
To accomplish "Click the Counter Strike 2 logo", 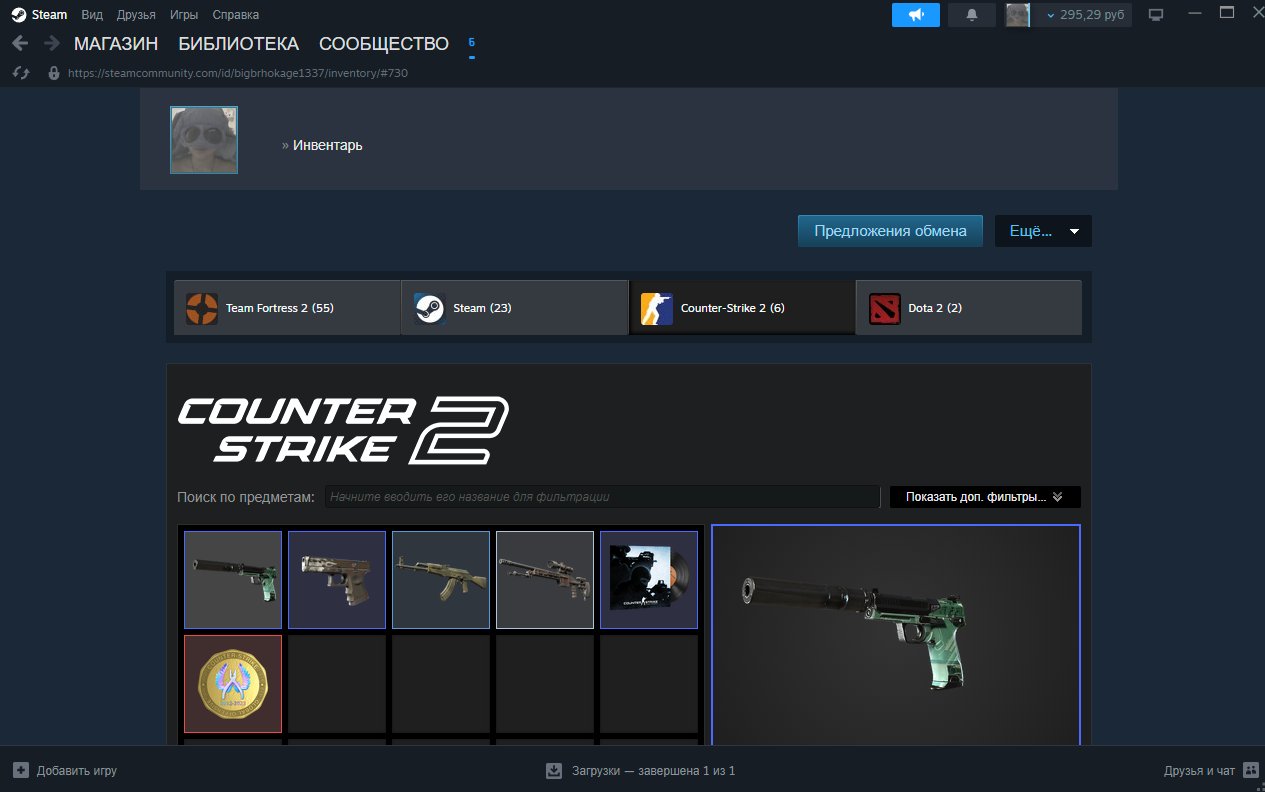I will tap(343, 430).
